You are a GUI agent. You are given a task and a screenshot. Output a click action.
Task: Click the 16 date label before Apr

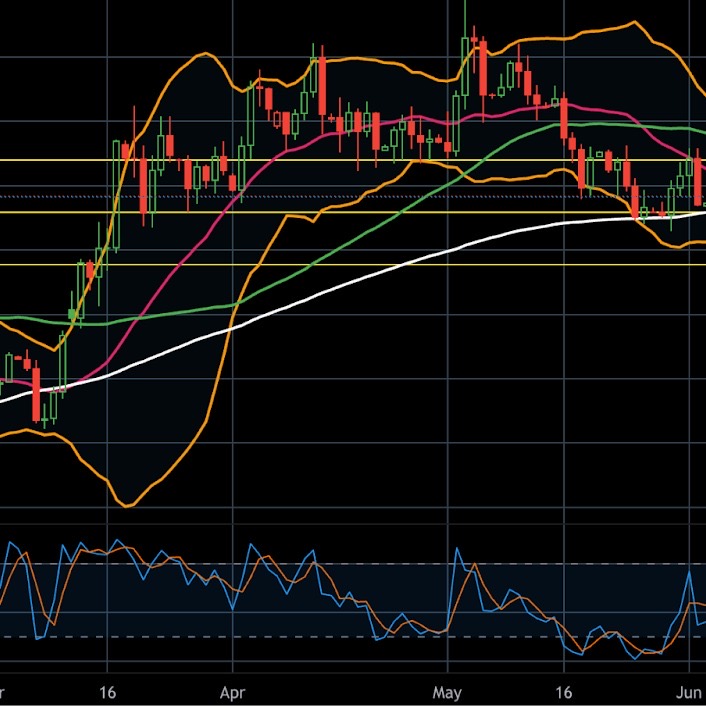click(x=109, y=692)
